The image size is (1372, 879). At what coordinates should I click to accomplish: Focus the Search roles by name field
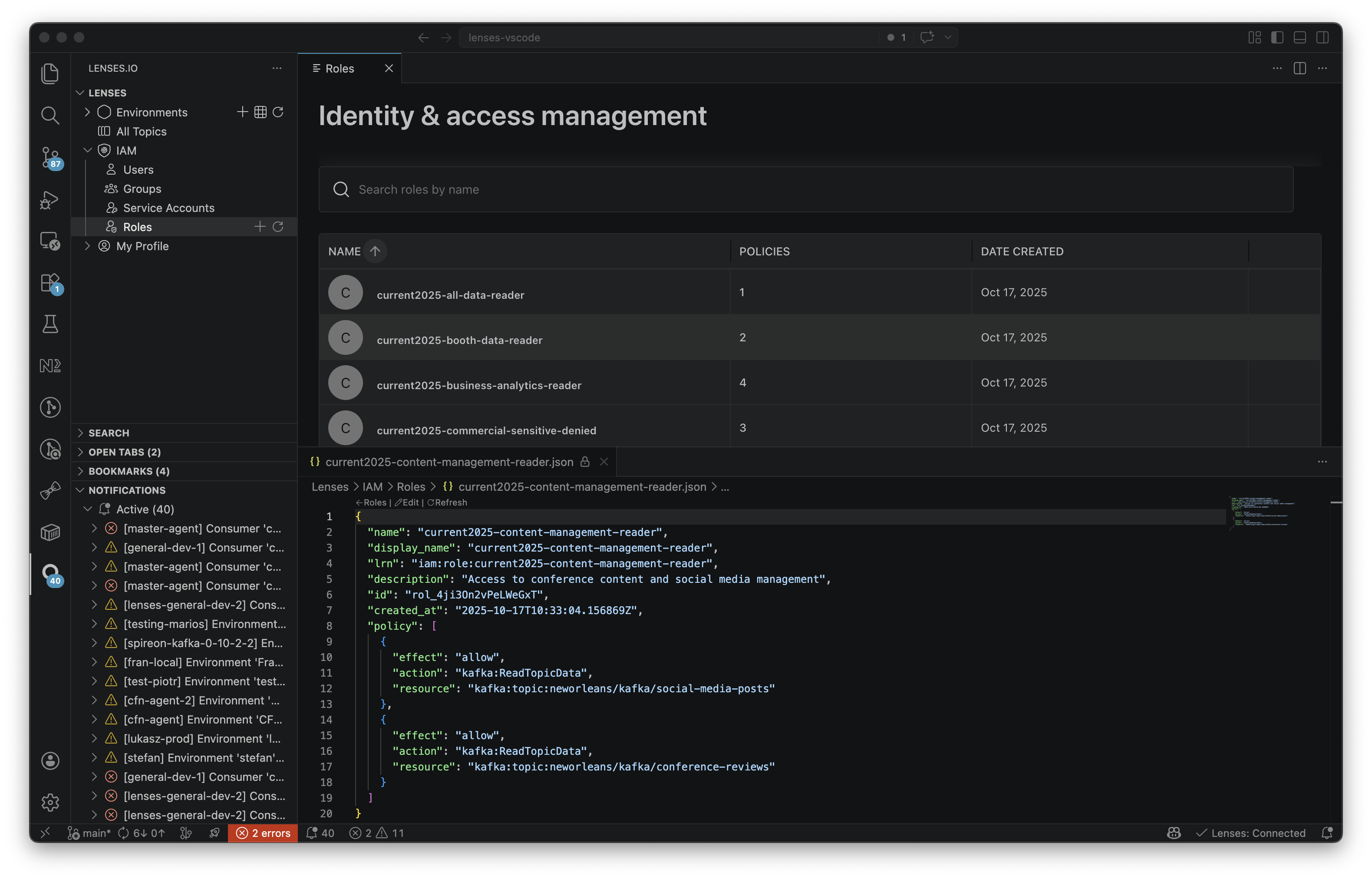pyautogui.click(x=805, y=189)
